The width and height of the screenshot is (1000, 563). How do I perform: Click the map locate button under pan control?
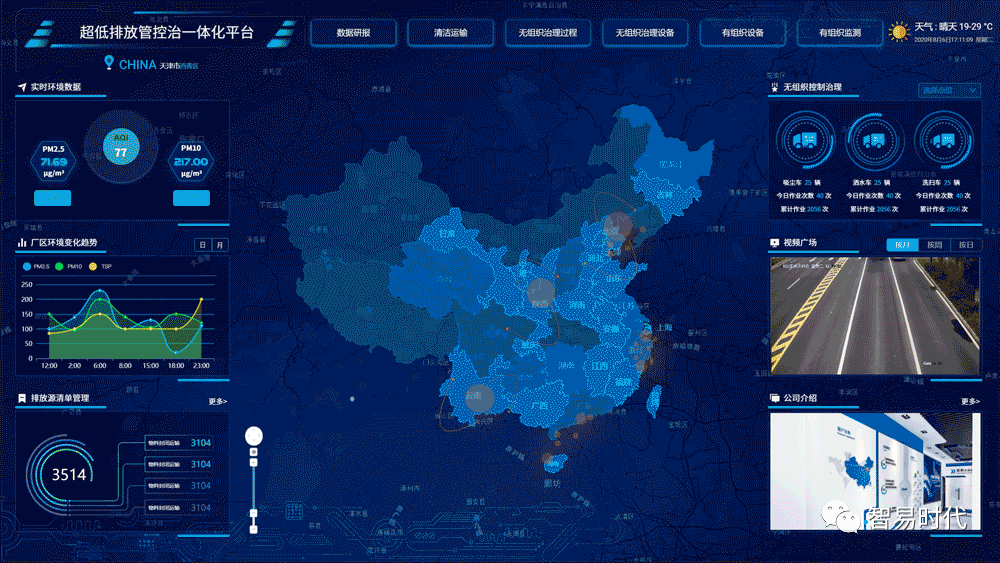coord(254,452)
